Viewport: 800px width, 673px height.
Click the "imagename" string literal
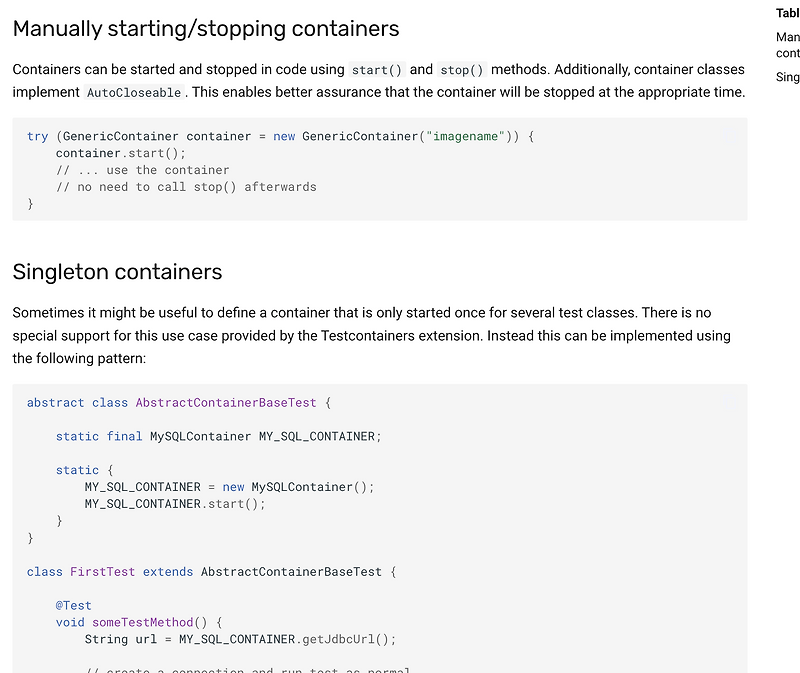[466, 136]
